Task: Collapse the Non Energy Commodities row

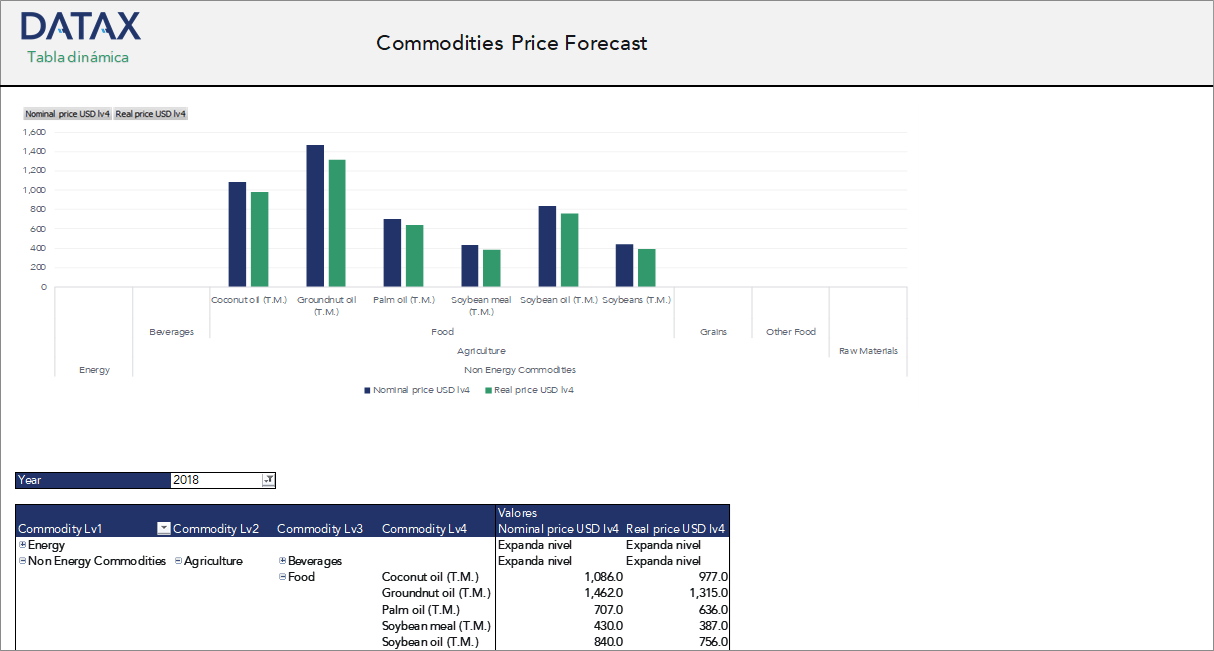Action: 21,560
